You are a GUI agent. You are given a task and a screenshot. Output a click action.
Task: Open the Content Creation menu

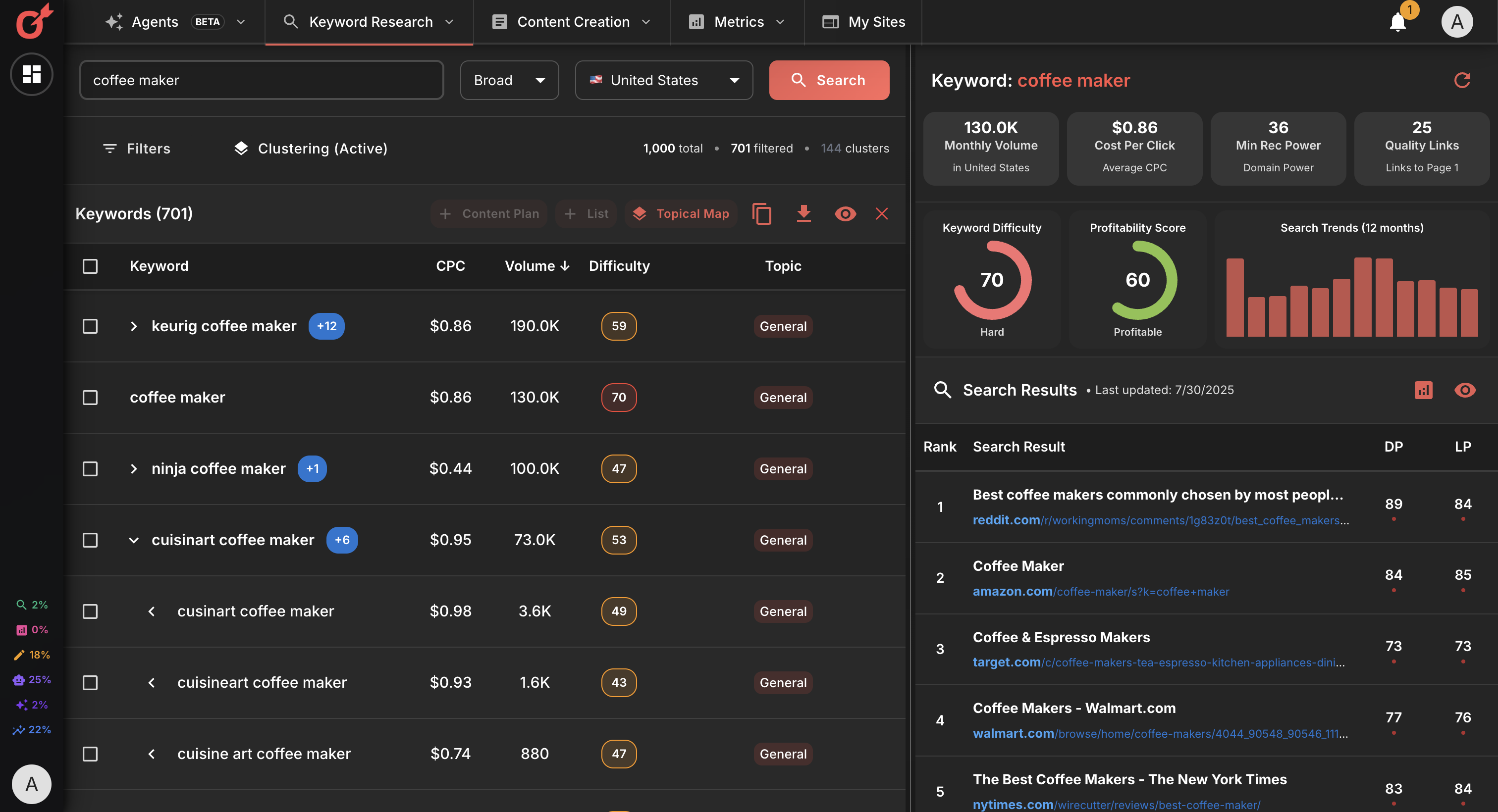(571, 22)
